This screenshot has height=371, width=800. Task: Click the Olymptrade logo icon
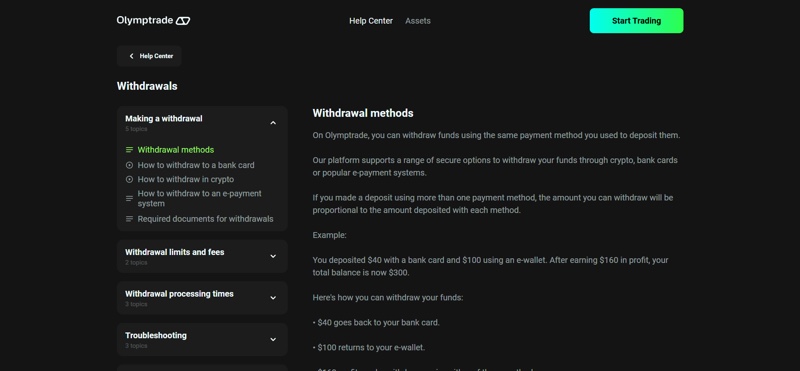point(183,21)
